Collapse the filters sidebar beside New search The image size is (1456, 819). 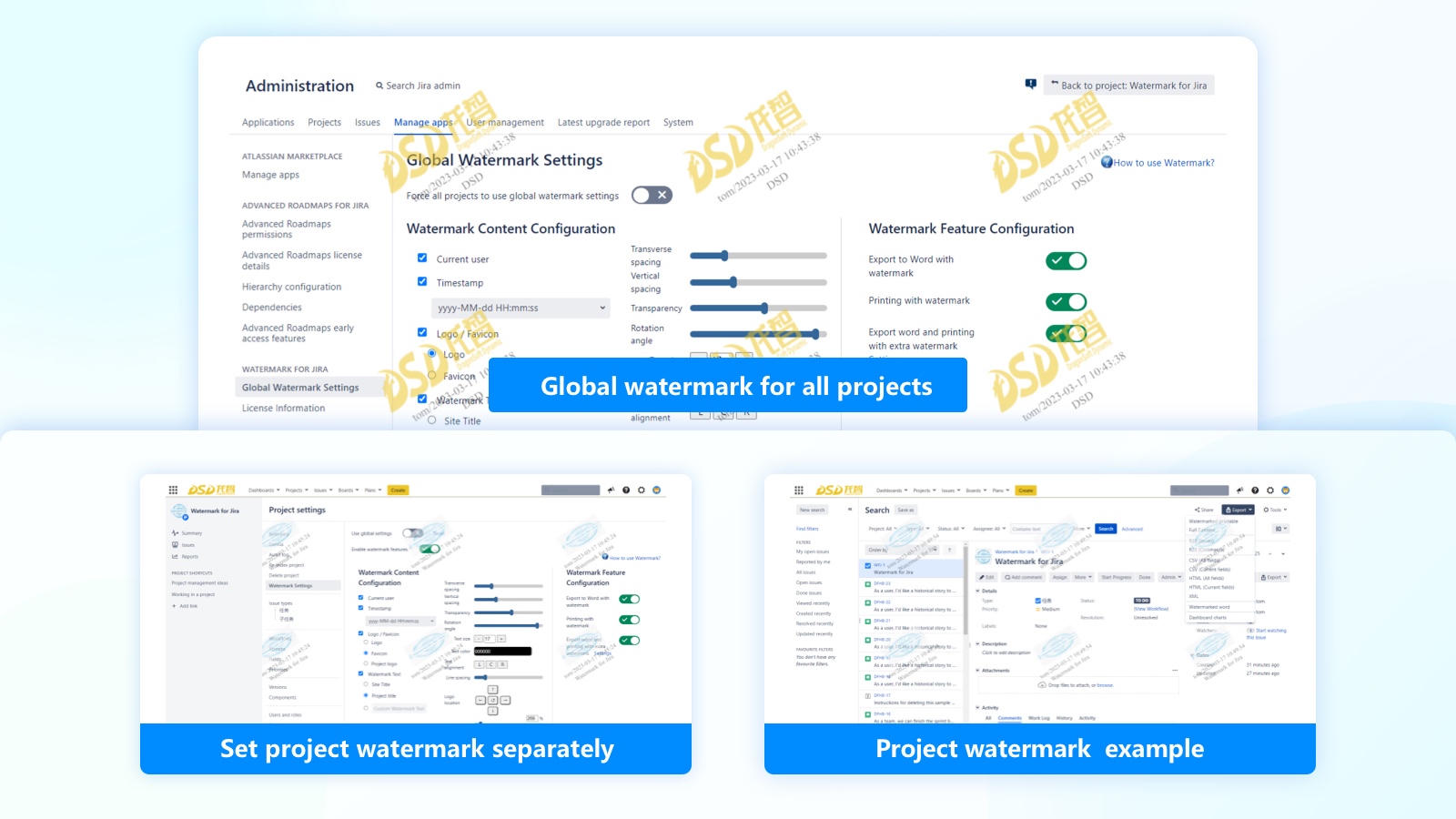(x=850, y=510)
